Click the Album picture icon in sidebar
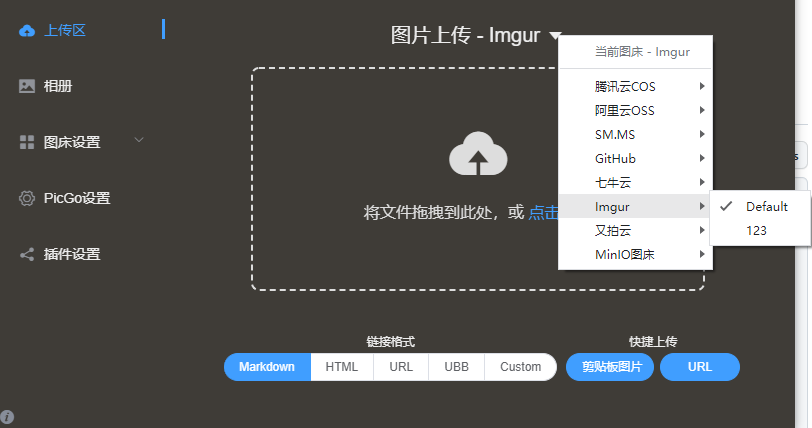The width and height of the screenshot is (812, 428). click(27, 86)
